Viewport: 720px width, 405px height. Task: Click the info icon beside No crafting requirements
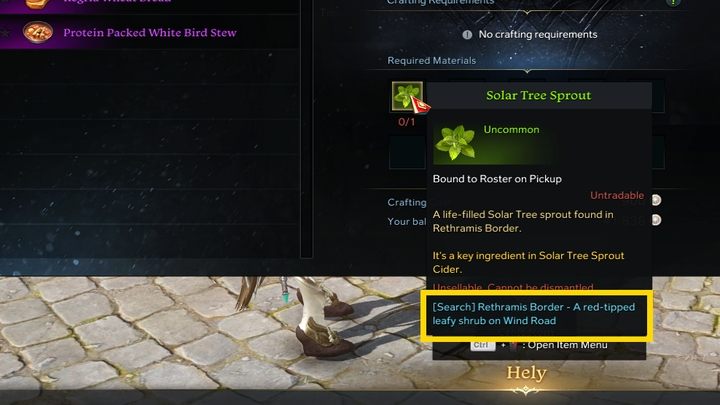tap(467, 34)
